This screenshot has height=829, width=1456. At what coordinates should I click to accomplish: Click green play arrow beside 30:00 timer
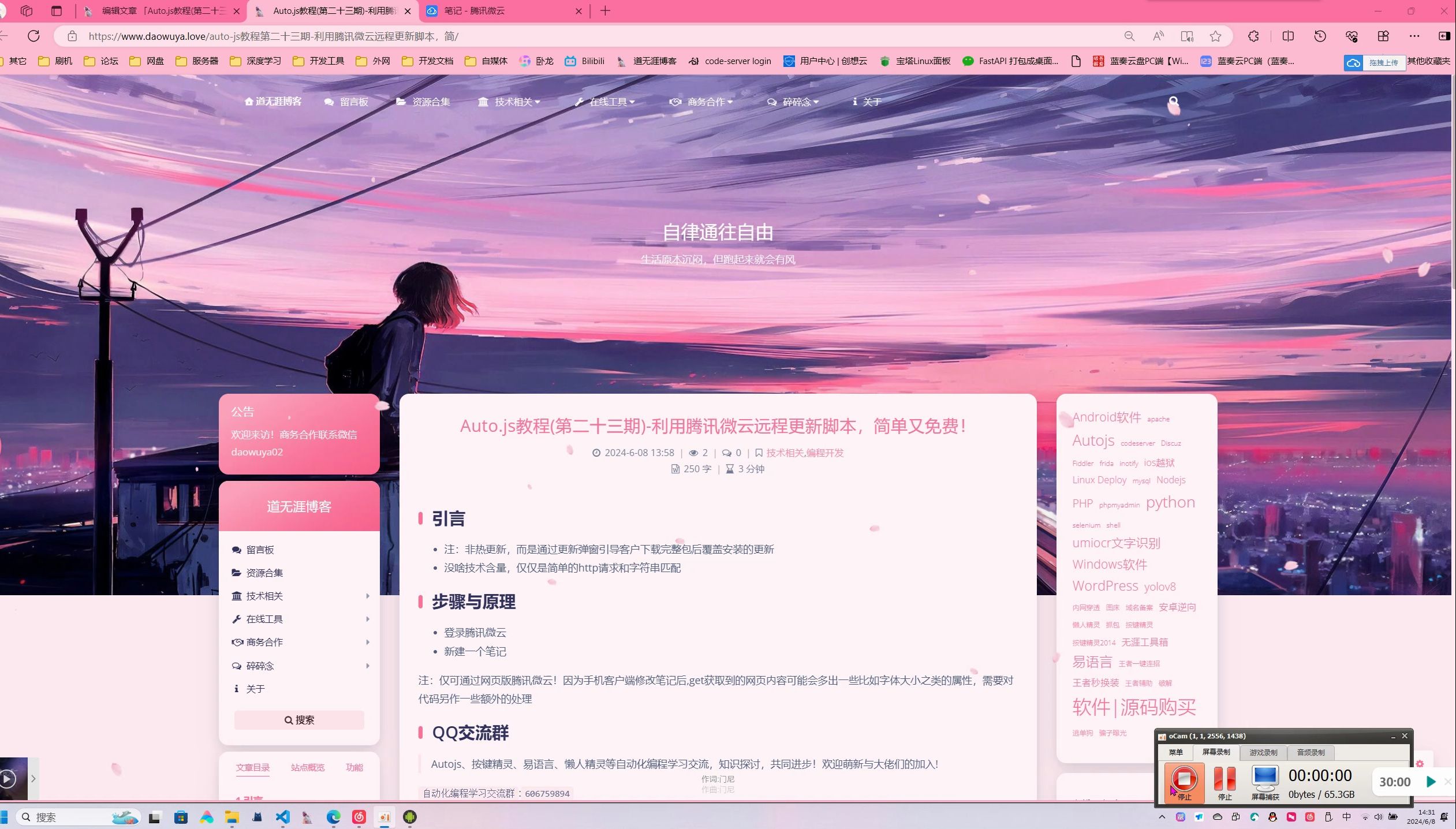(x=1431, y=782)
